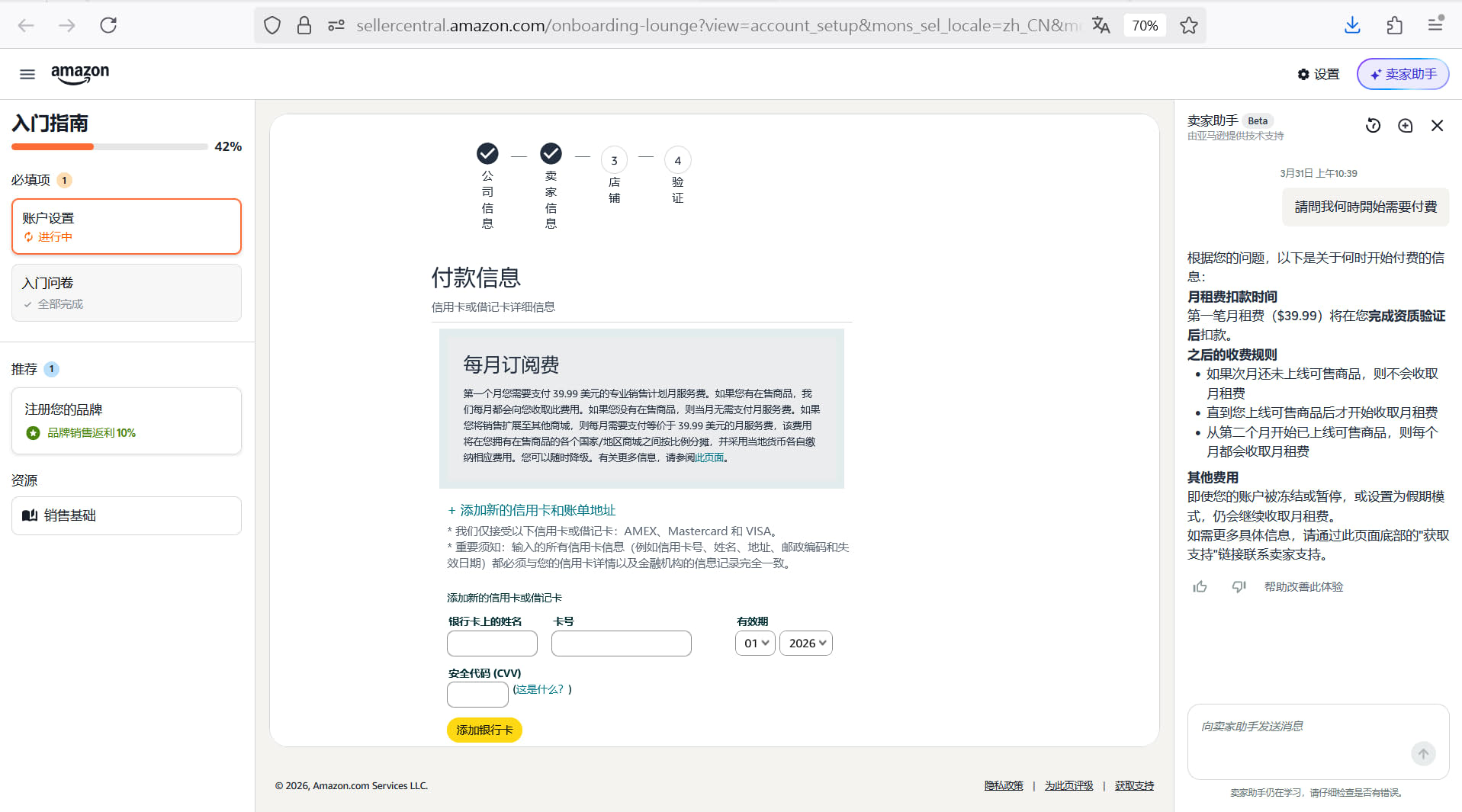Open 销售基础 resource item

127,515
